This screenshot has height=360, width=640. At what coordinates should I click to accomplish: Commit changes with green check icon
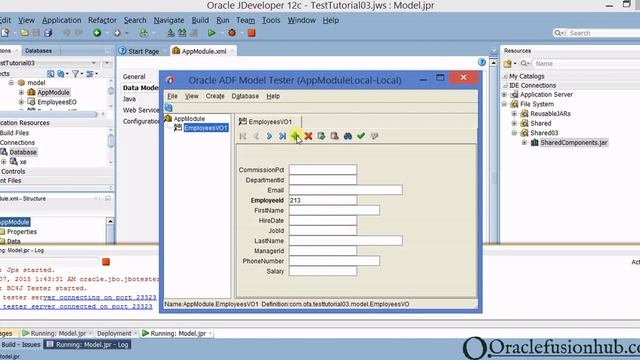[x=361, y=136]
